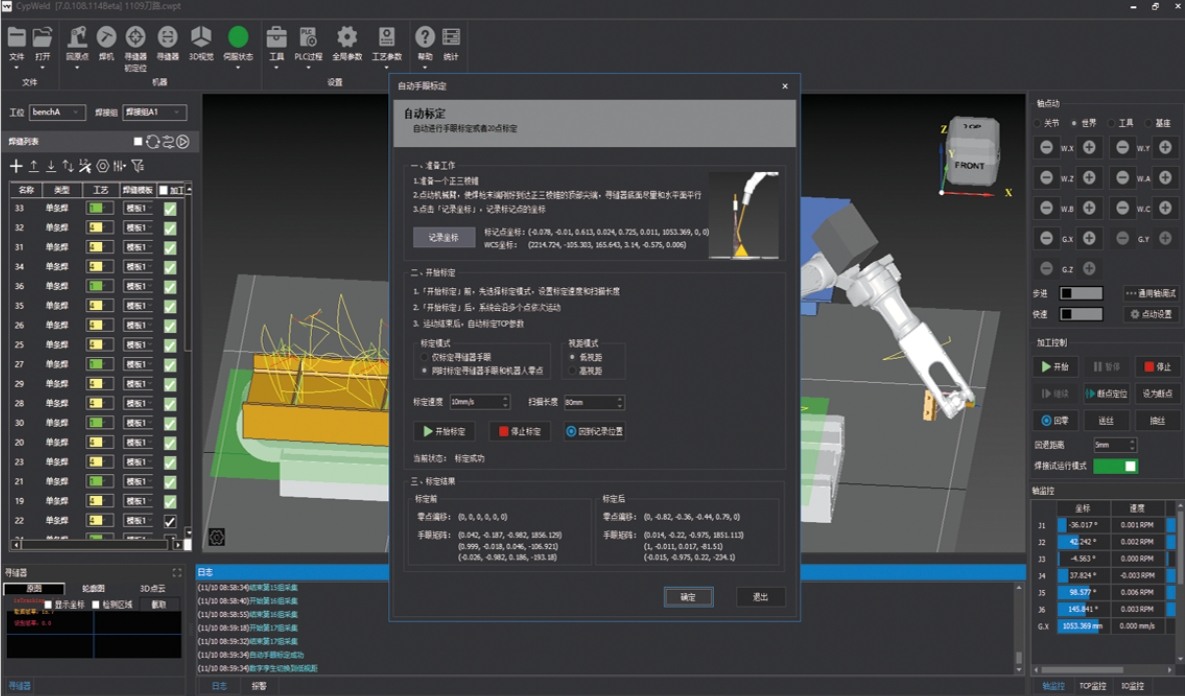Switch to the 报警 alarm tab
Image resolution: width=1185 pixels, height=696 pixels.
(x=259, y=686)
